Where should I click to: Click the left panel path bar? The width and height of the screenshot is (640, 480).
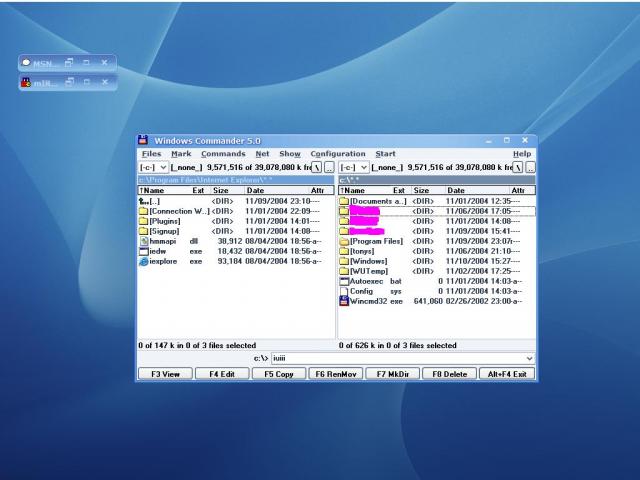pyautogui.click(x=236, y=180)
